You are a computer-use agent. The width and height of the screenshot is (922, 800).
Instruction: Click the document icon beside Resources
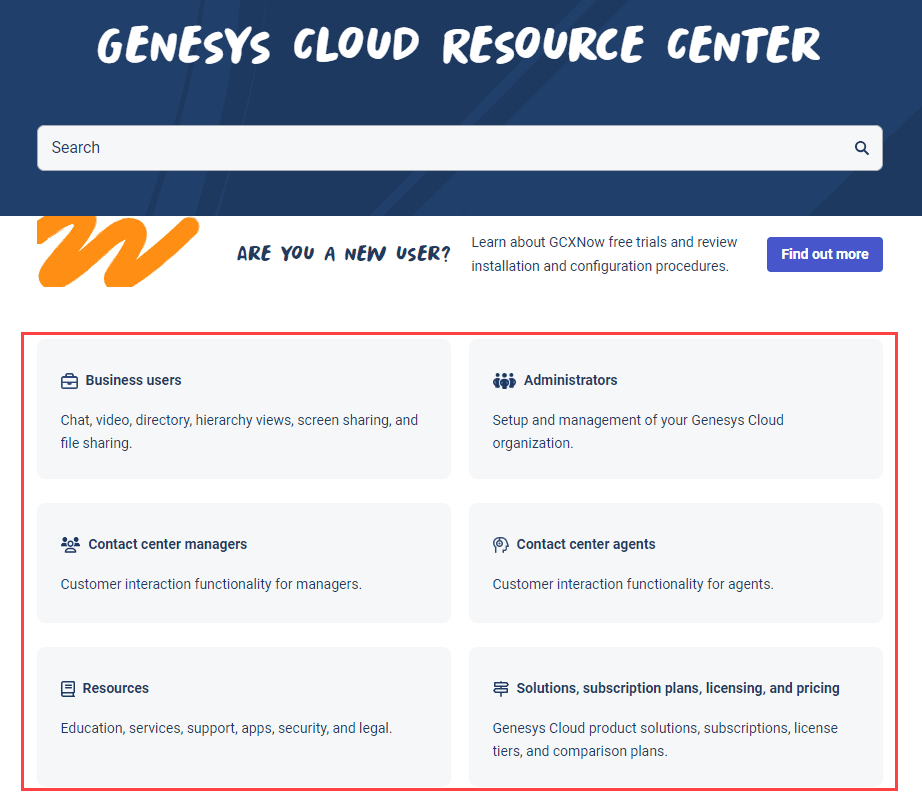click(68, 688)
